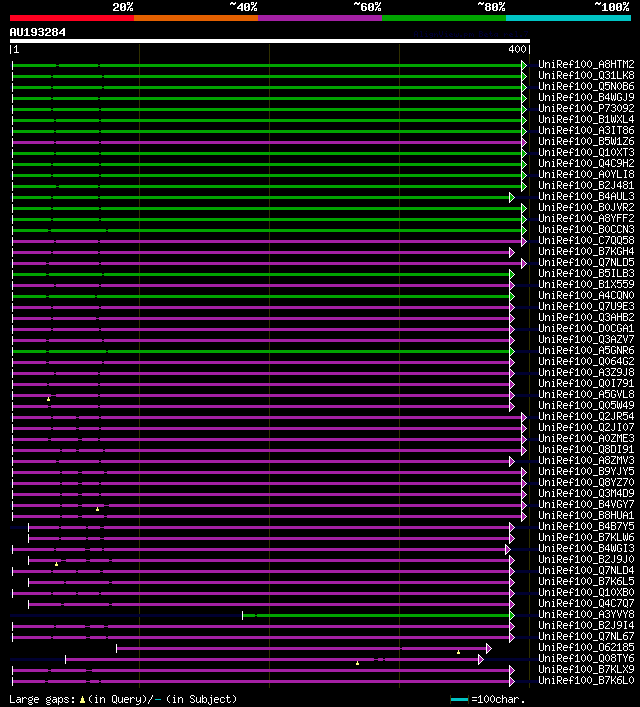The height and width of the screenshot is (707, 640).
Task: Click the yellow gap marker under the UniRef100_A5GVL8 bar
Action: (x=48, y=399)
